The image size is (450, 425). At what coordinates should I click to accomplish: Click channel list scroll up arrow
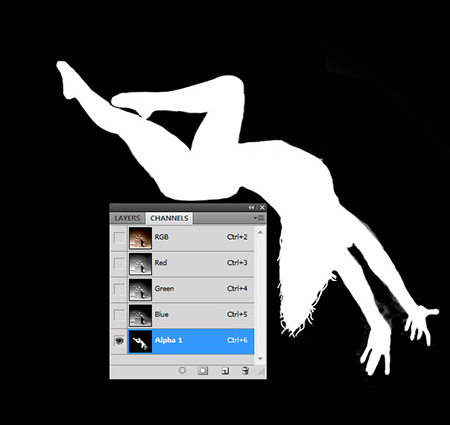click(x=260, y=232)
